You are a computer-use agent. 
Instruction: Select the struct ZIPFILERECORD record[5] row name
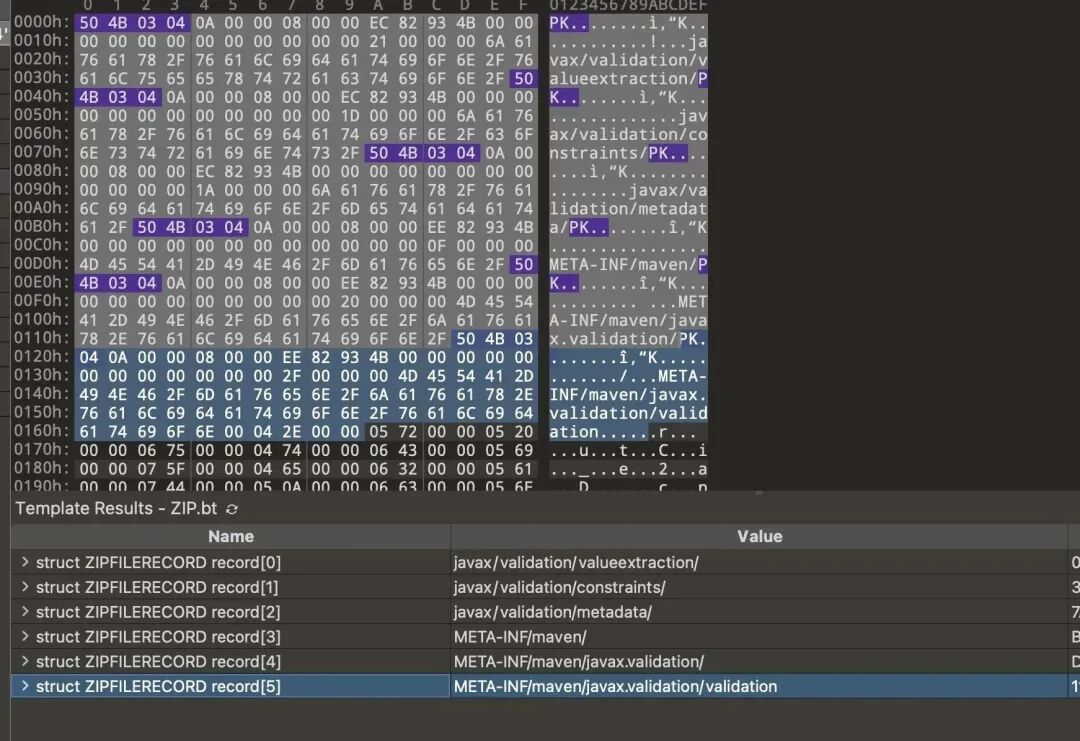click(158, 687)
